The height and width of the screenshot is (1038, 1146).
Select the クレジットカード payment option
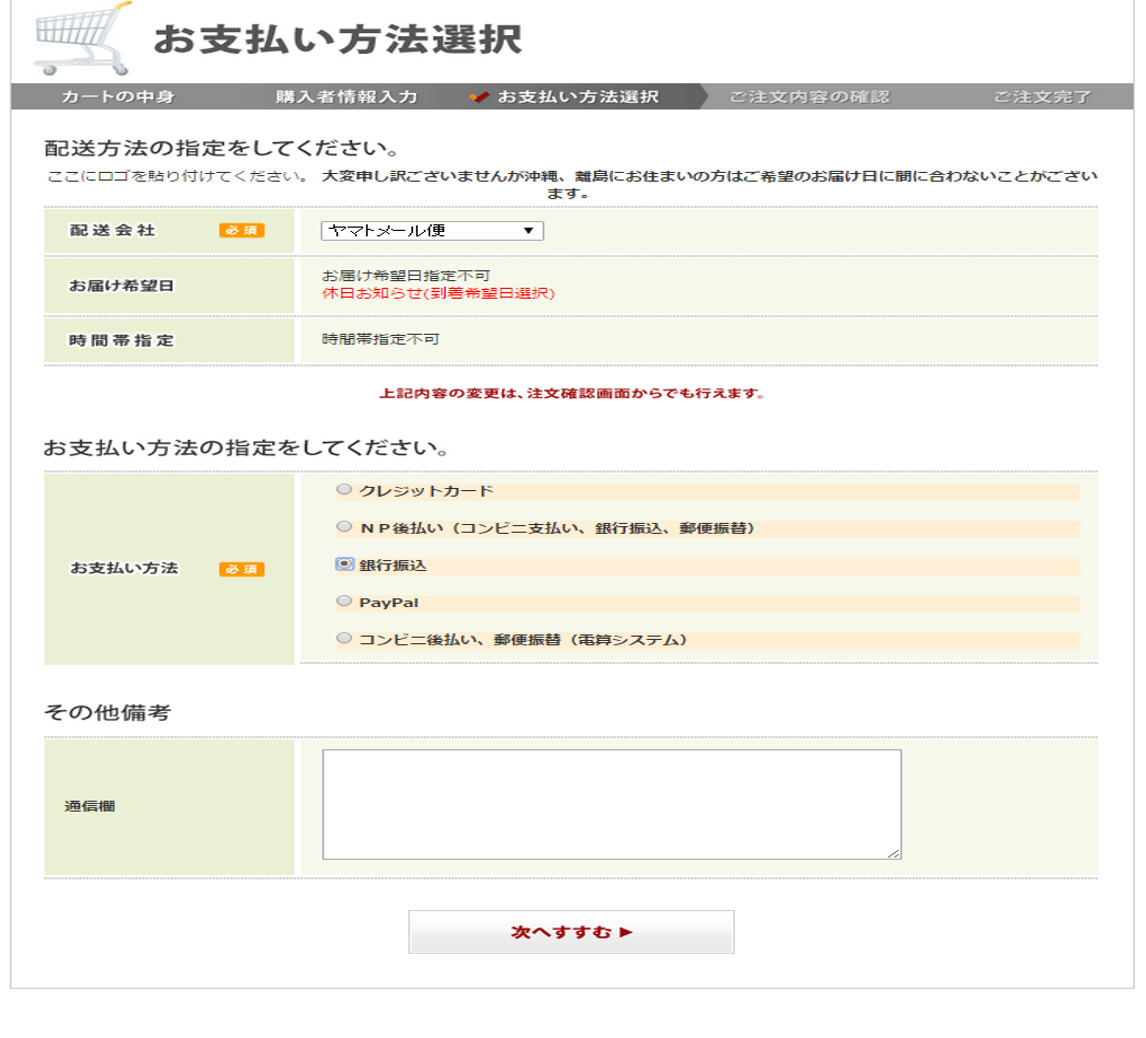click(344, 491)
